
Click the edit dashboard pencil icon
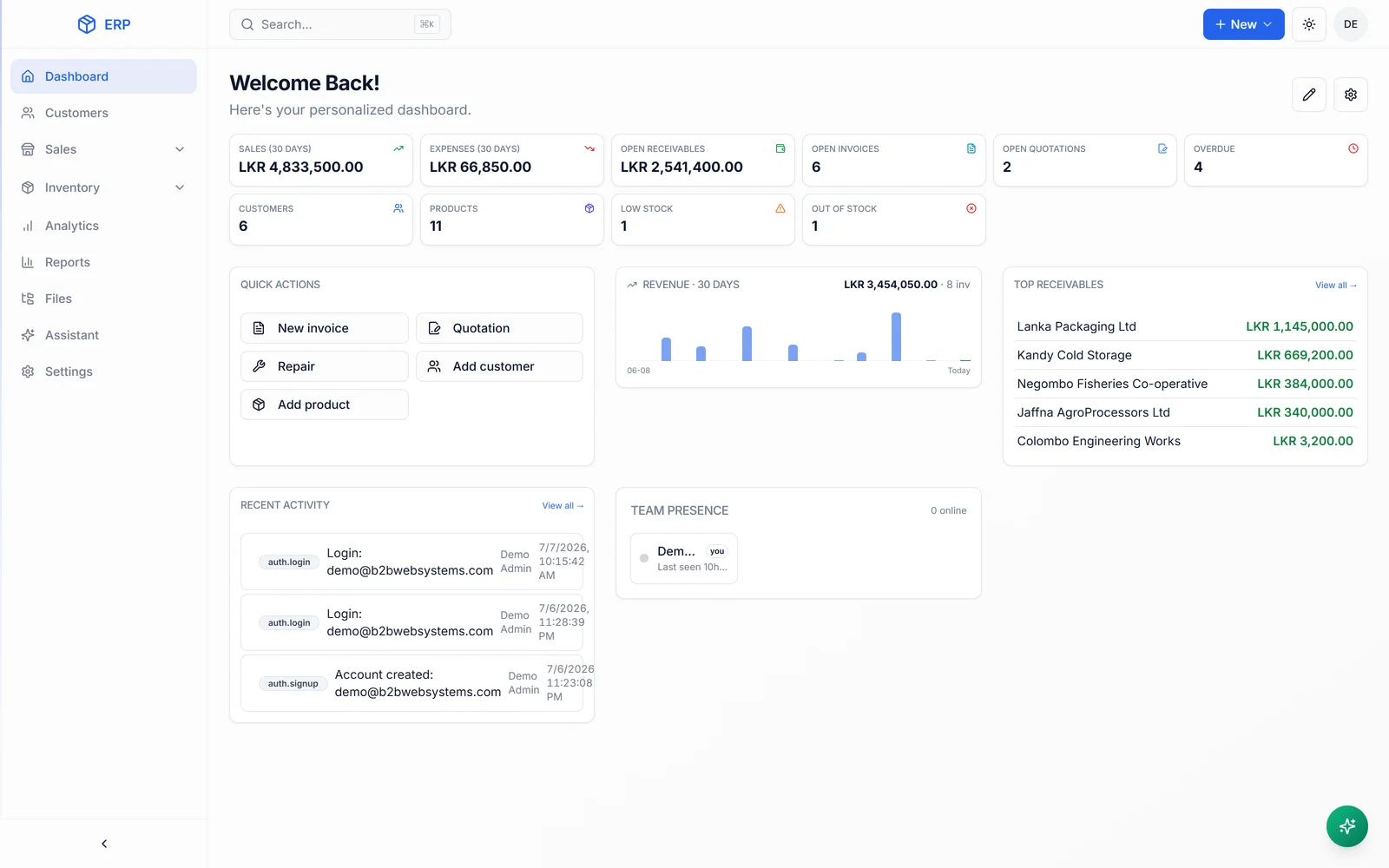(x=1309, y=95)
